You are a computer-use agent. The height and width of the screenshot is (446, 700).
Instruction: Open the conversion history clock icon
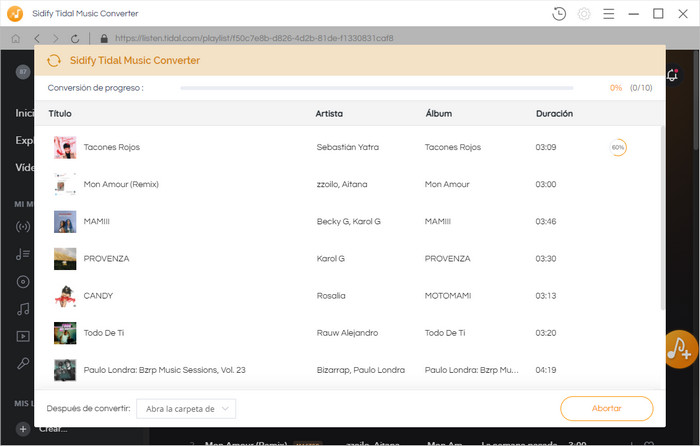[559, 14]
